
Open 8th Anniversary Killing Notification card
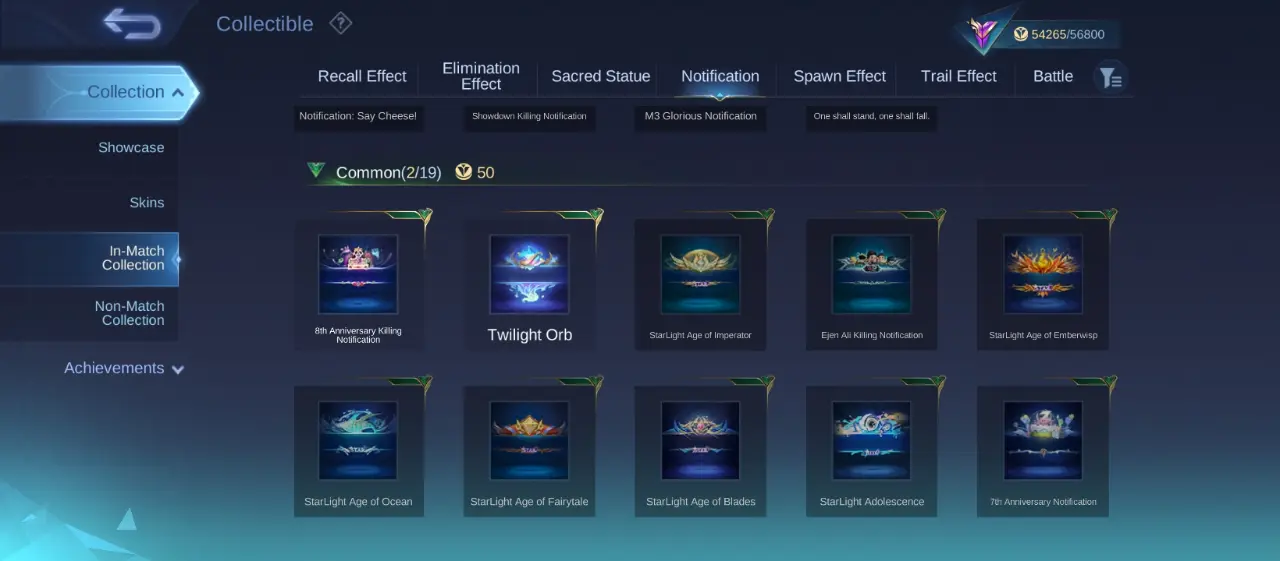tap(358, 285)
